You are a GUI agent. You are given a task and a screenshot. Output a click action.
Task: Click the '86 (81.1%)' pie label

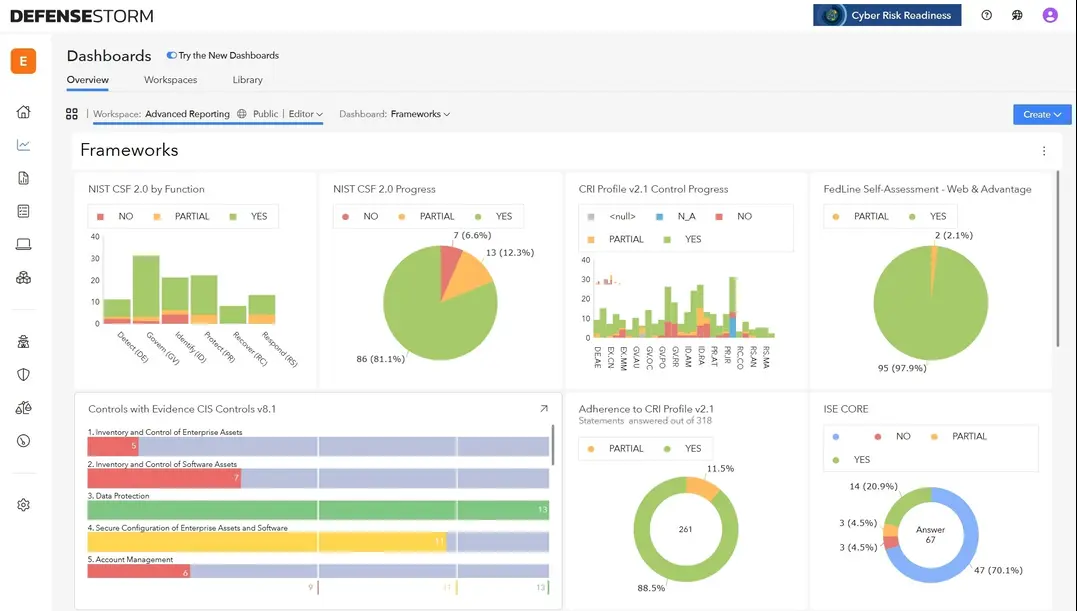pyautogui.click(x=380, y=359)
